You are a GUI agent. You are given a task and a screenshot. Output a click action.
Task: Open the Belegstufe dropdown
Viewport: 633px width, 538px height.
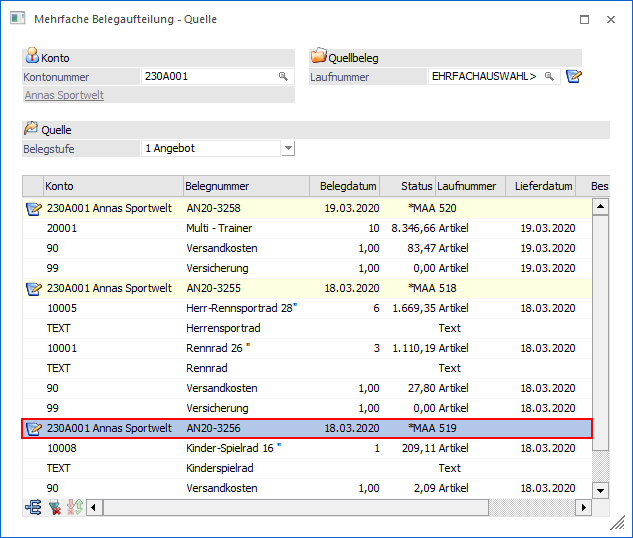(288, 148)
